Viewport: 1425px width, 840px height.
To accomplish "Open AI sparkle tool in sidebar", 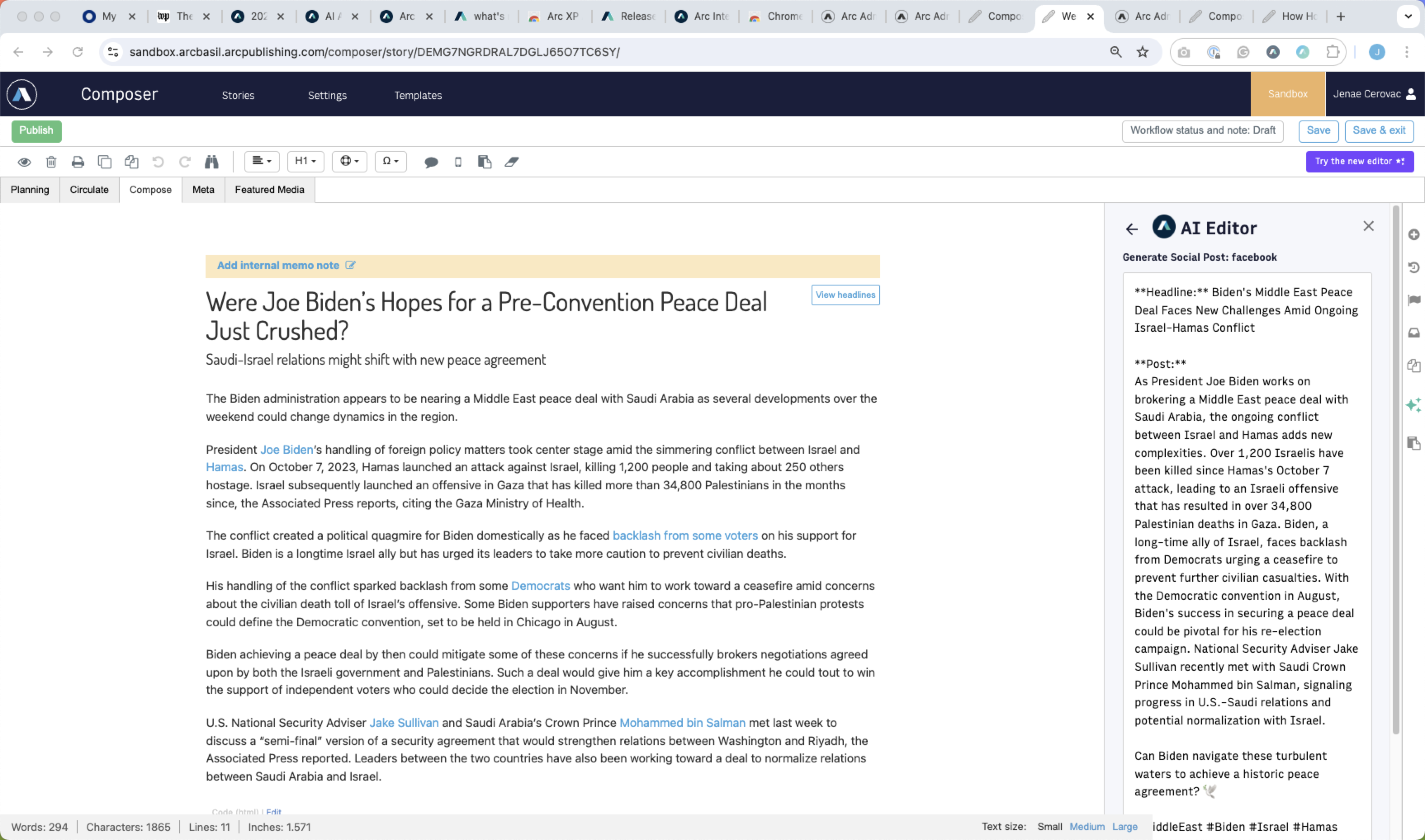I will coord(1414,404).
